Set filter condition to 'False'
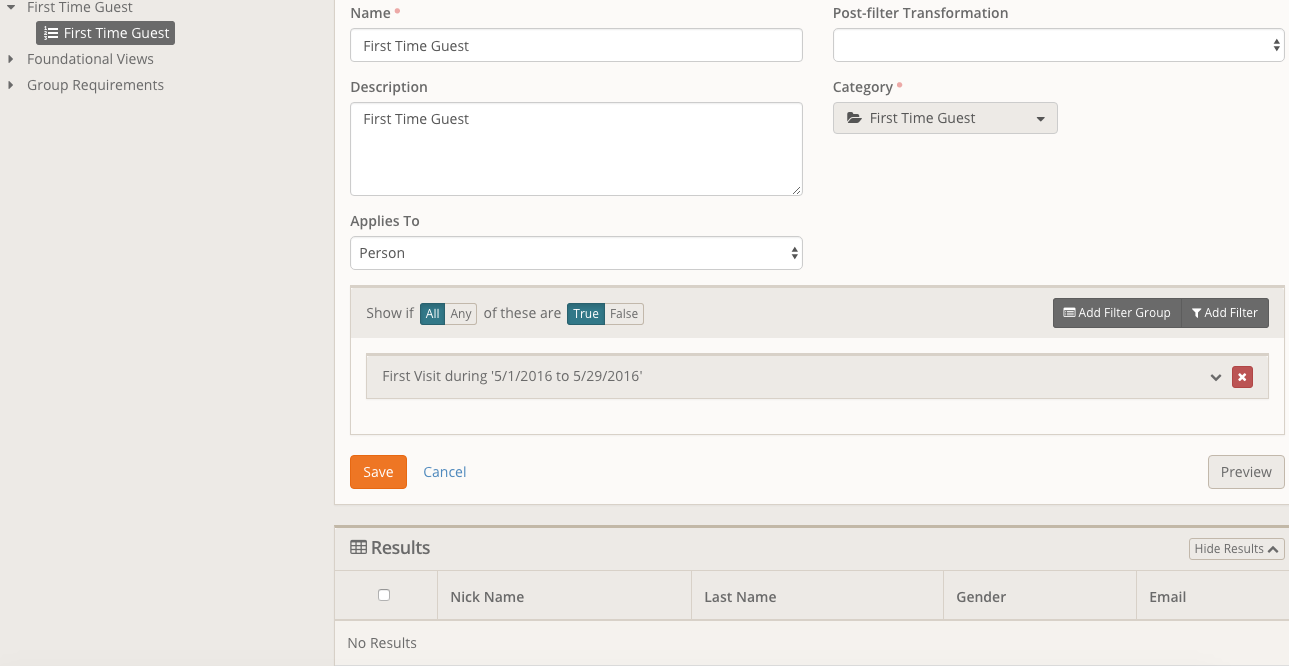 pos(624,314)
